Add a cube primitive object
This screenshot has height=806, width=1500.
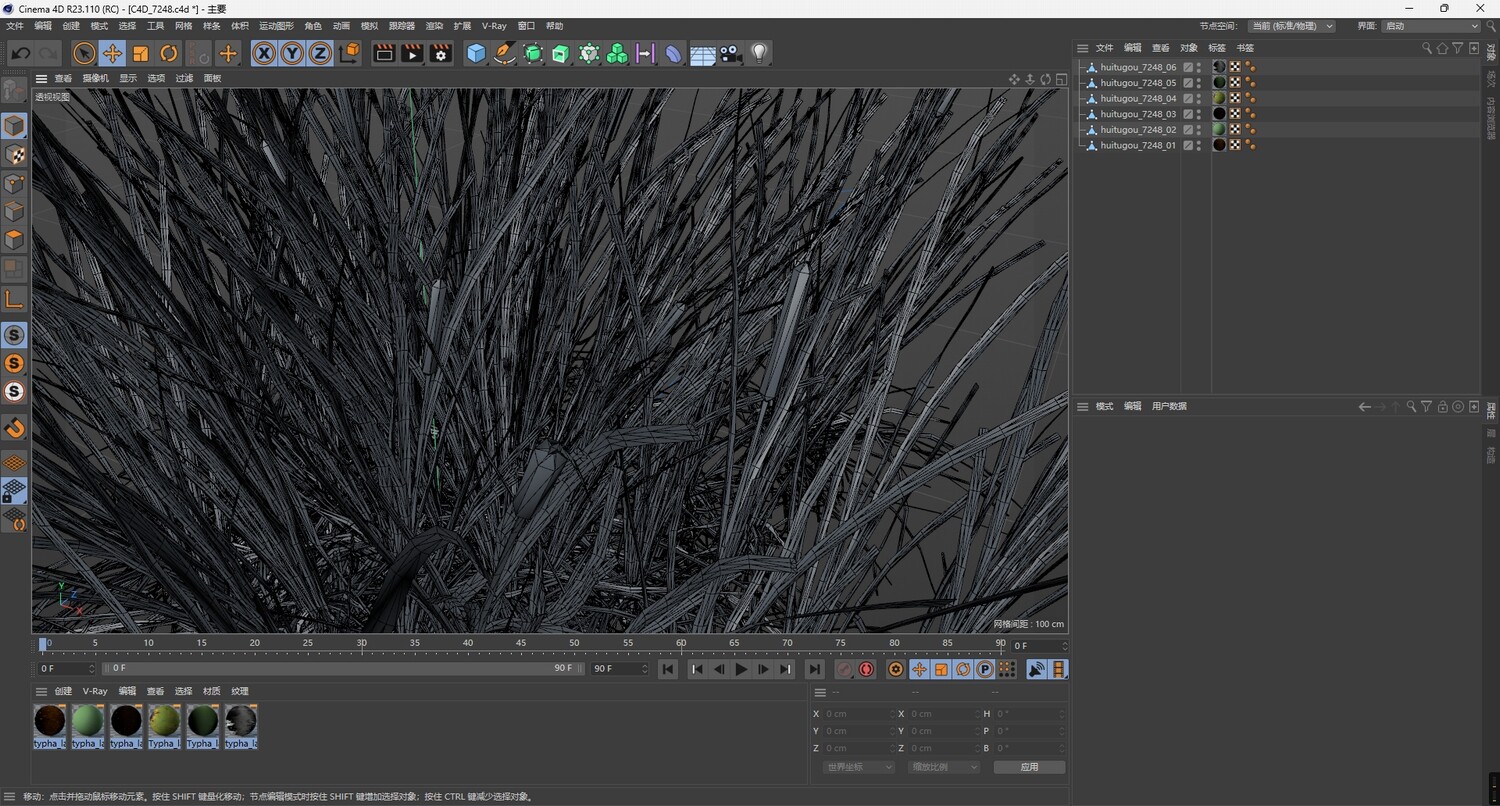coord(476,54)
